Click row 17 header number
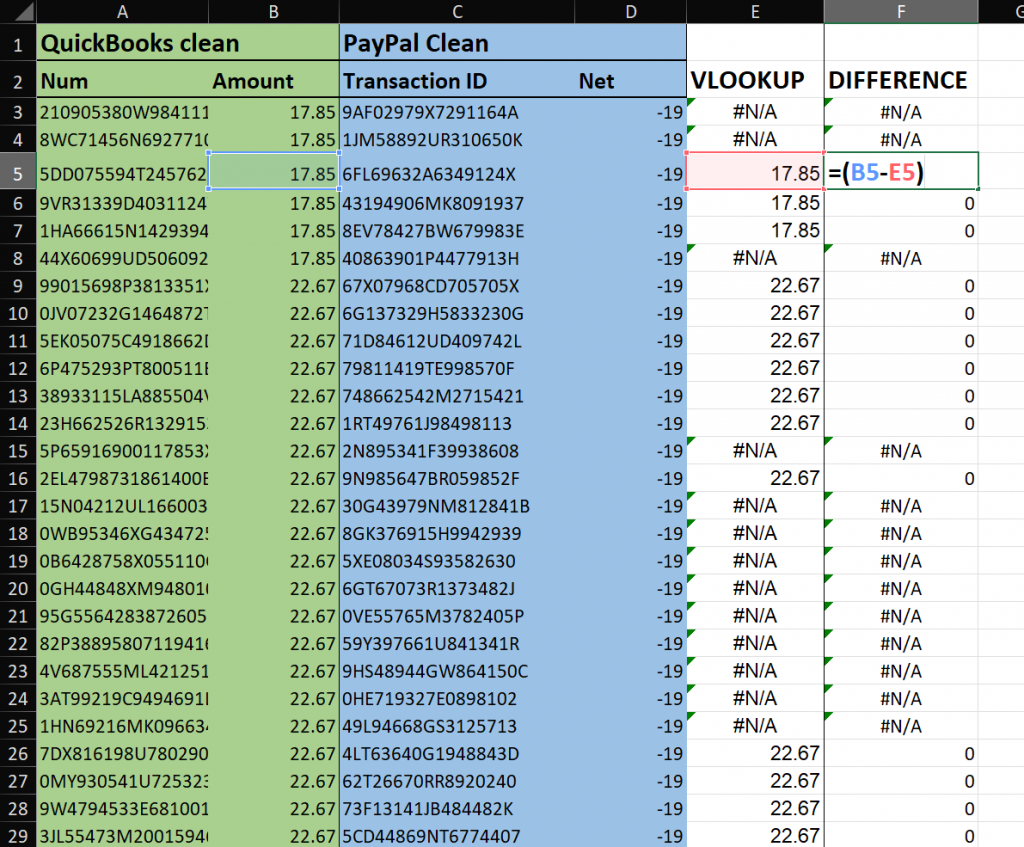The height and width of the screenshot is (847, 1024). click(x=17, y=505)
